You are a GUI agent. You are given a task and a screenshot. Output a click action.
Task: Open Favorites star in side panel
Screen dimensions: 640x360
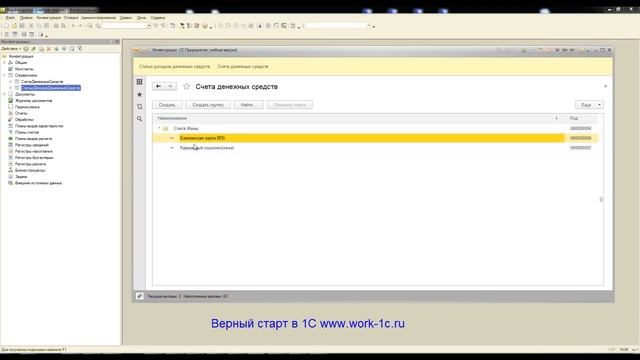tap(139, 94)
